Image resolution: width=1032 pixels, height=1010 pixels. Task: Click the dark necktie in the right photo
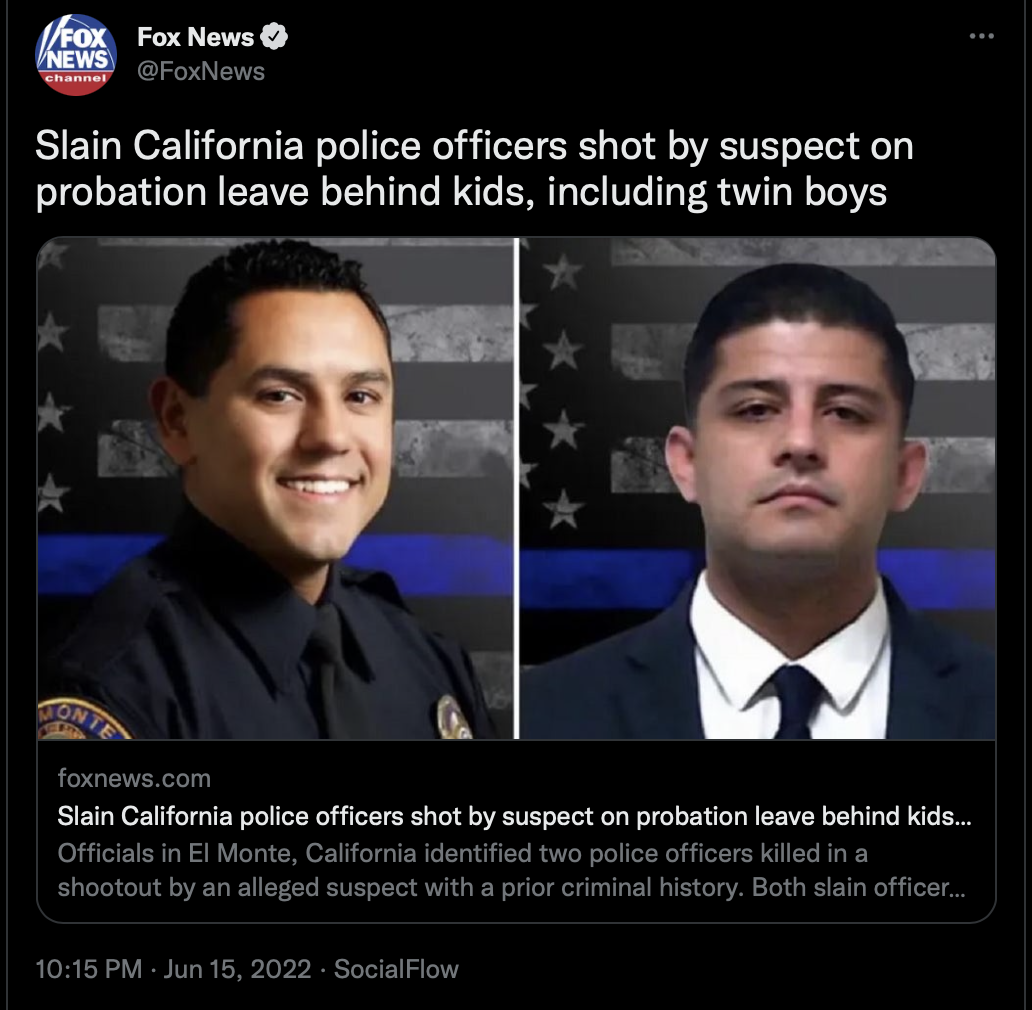point(798,701)
